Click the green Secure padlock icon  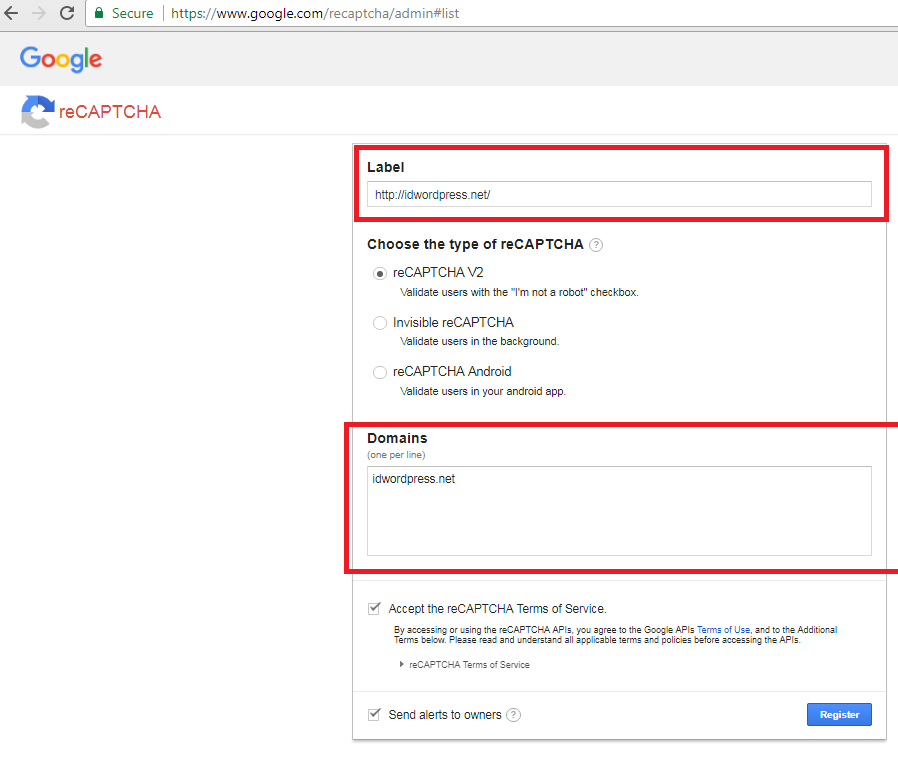[99, 14]
